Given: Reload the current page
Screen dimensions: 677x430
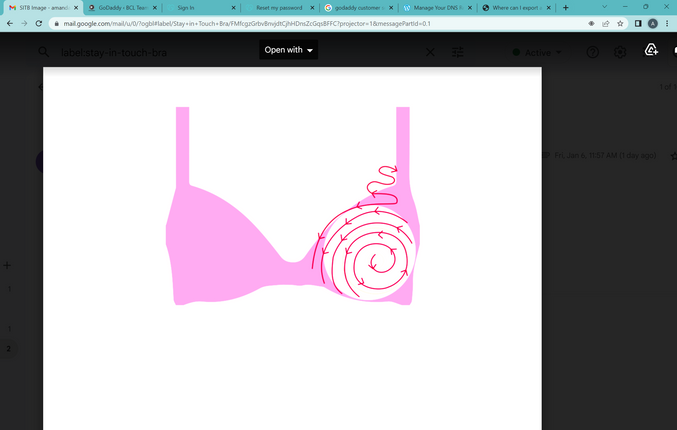Looking at the screenshot, I should [38, 23].
